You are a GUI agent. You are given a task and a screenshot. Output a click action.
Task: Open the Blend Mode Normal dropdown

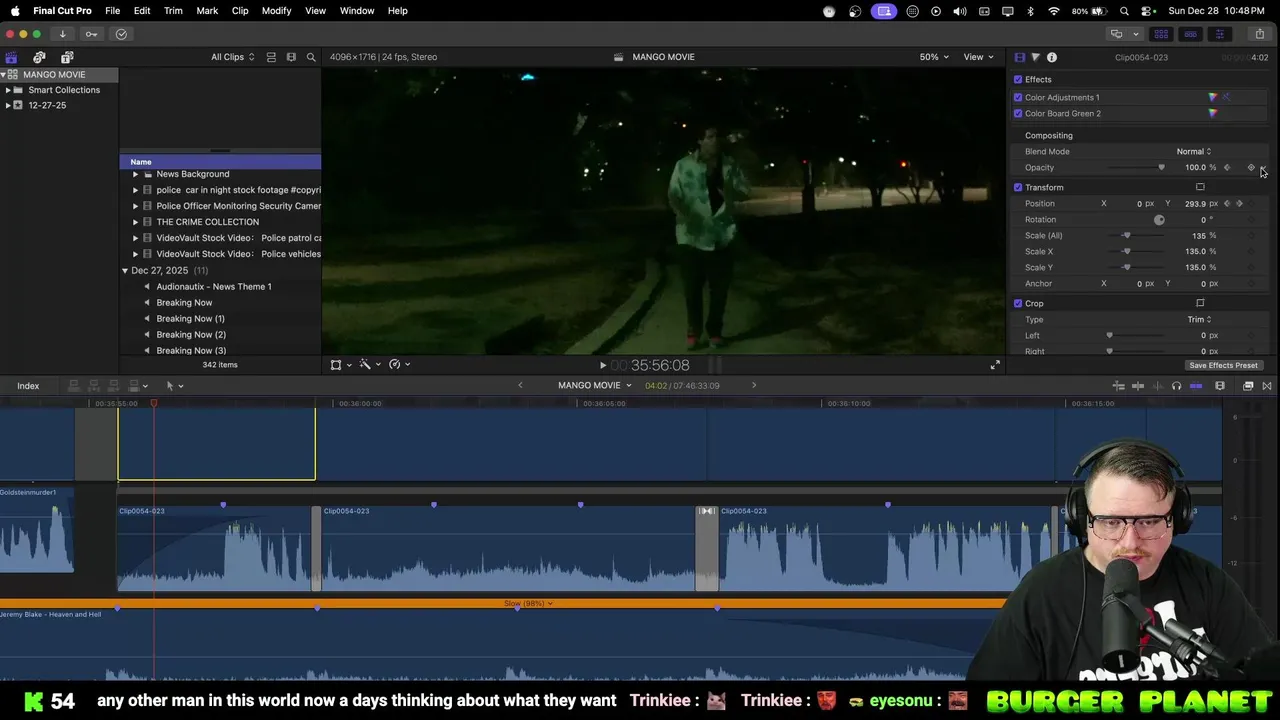coord(1193,151)
